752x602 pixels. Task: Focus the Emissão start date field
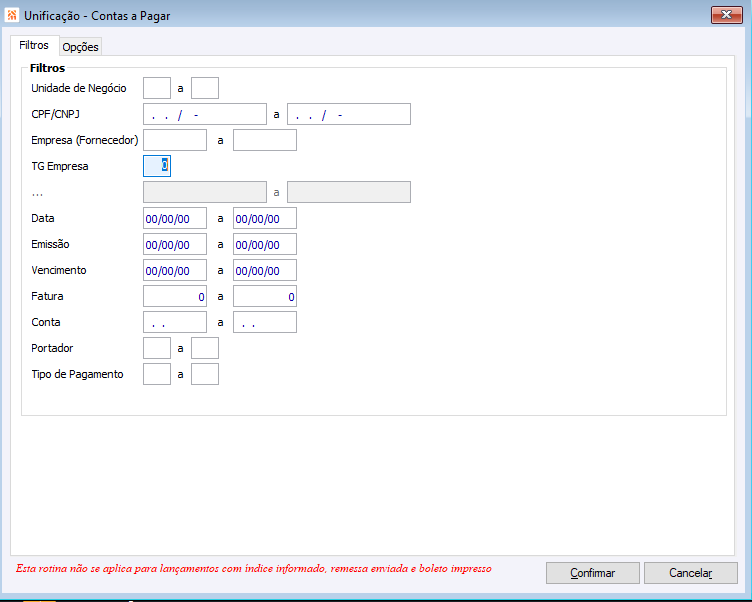[175, 244]
